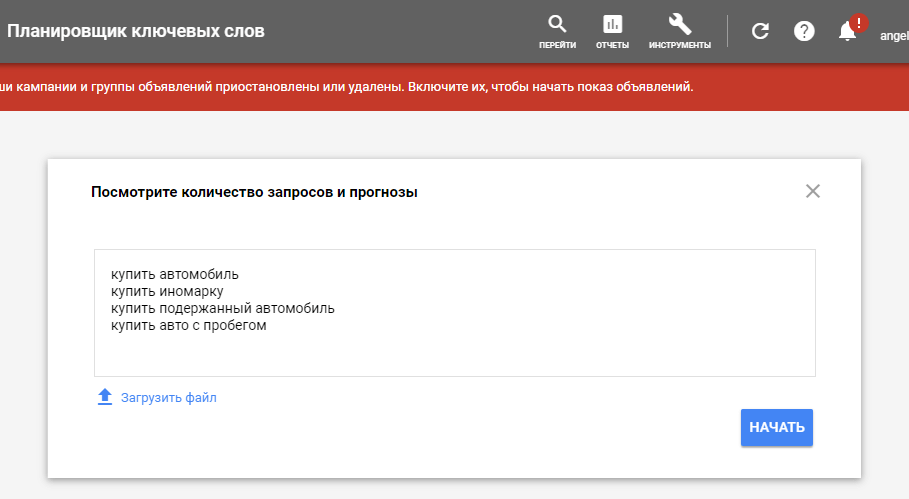The image size is (909, 499).
Task: Click the refresh arrow icon
Action: point(760,31)
